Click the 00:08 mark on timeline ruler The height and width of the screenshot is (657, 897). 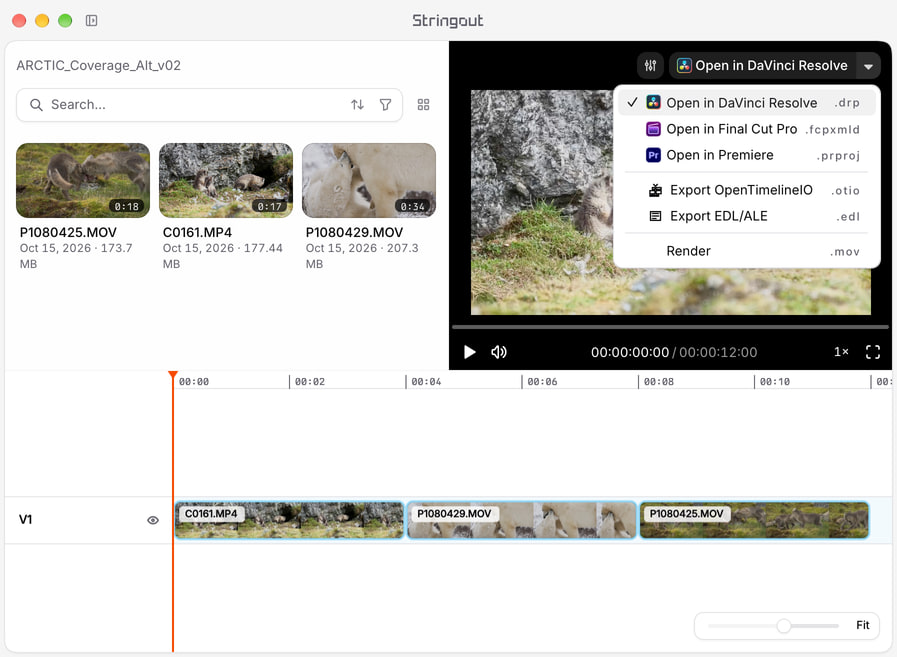[658, 382]
